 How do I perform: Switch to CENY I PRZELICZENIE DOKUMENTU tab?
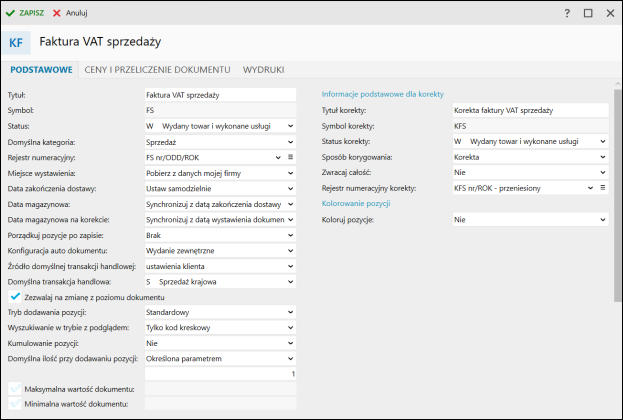tap(157, 70)
